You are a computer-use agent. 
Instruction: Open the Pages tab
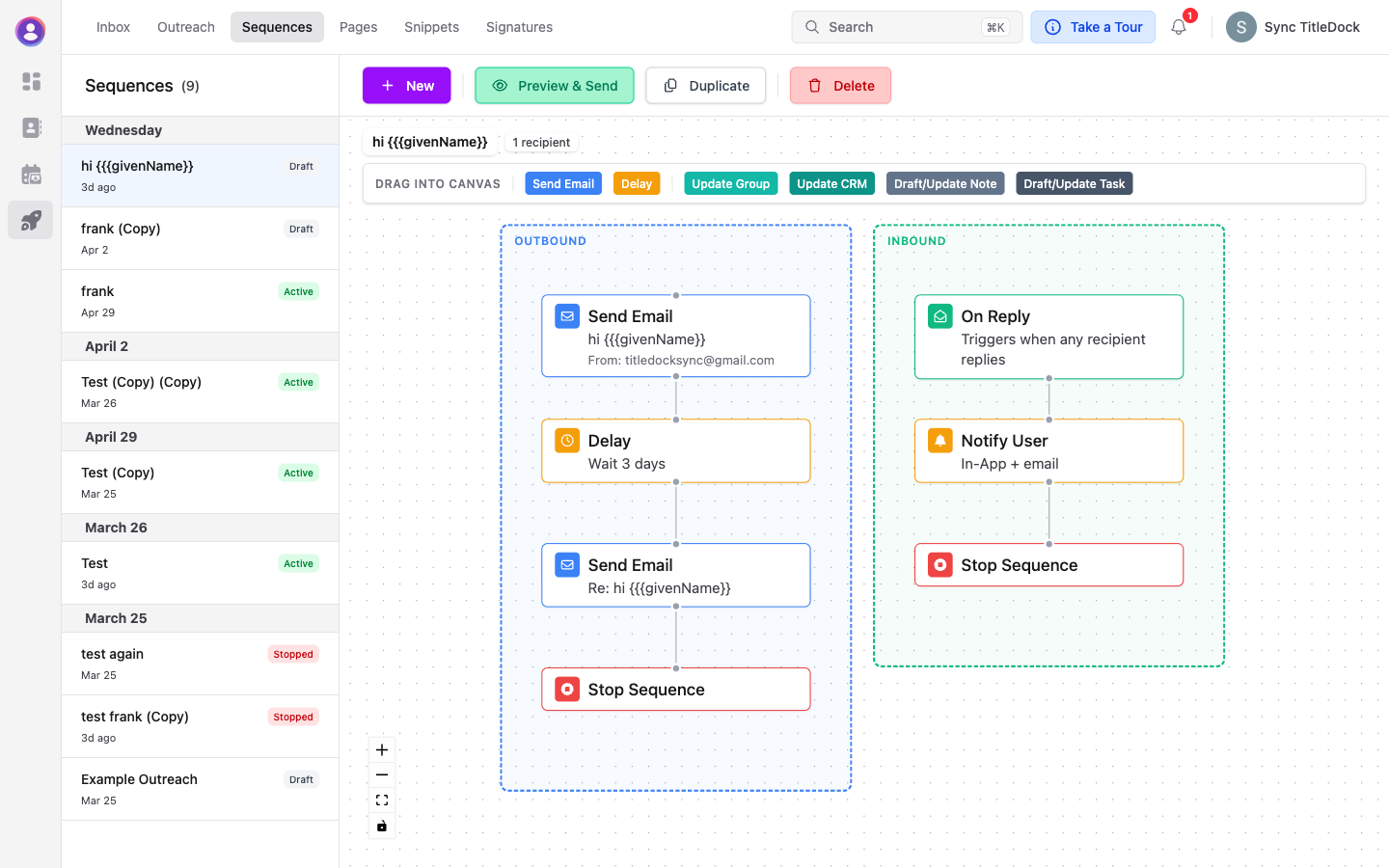pos(358,27)
